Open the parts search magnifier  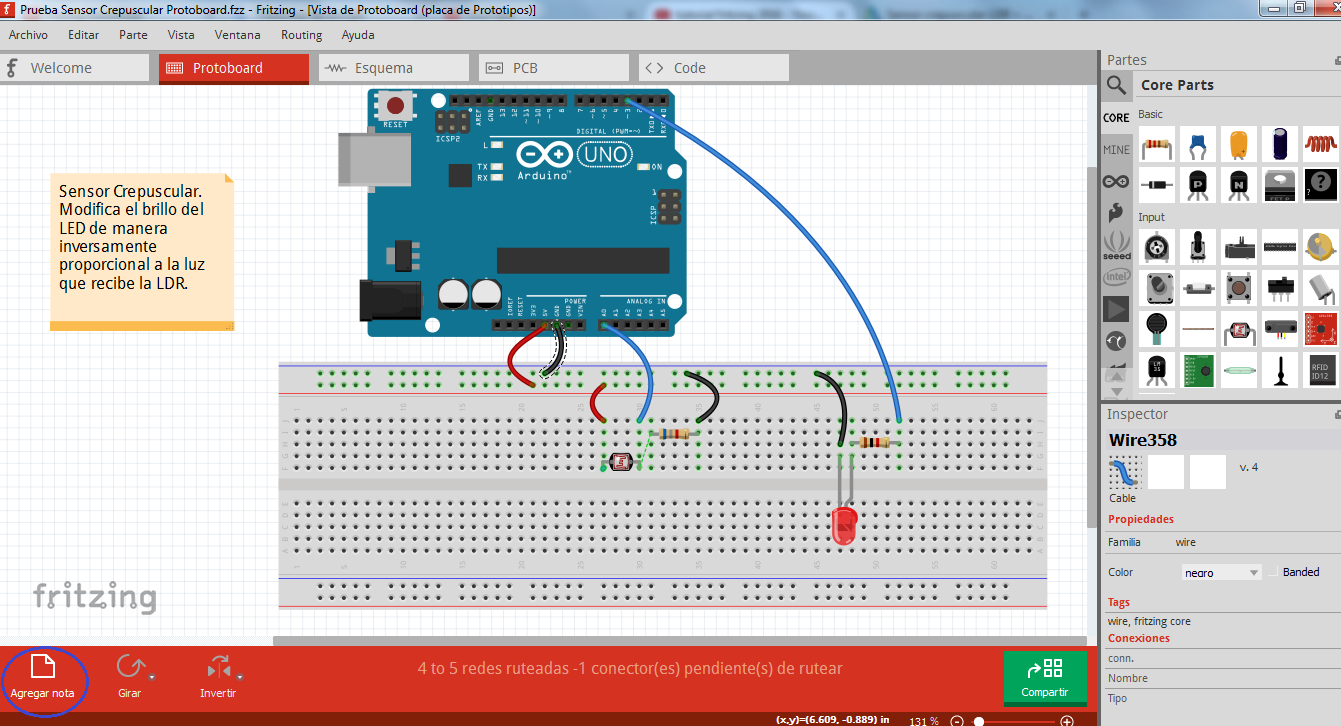(1116, 85)
